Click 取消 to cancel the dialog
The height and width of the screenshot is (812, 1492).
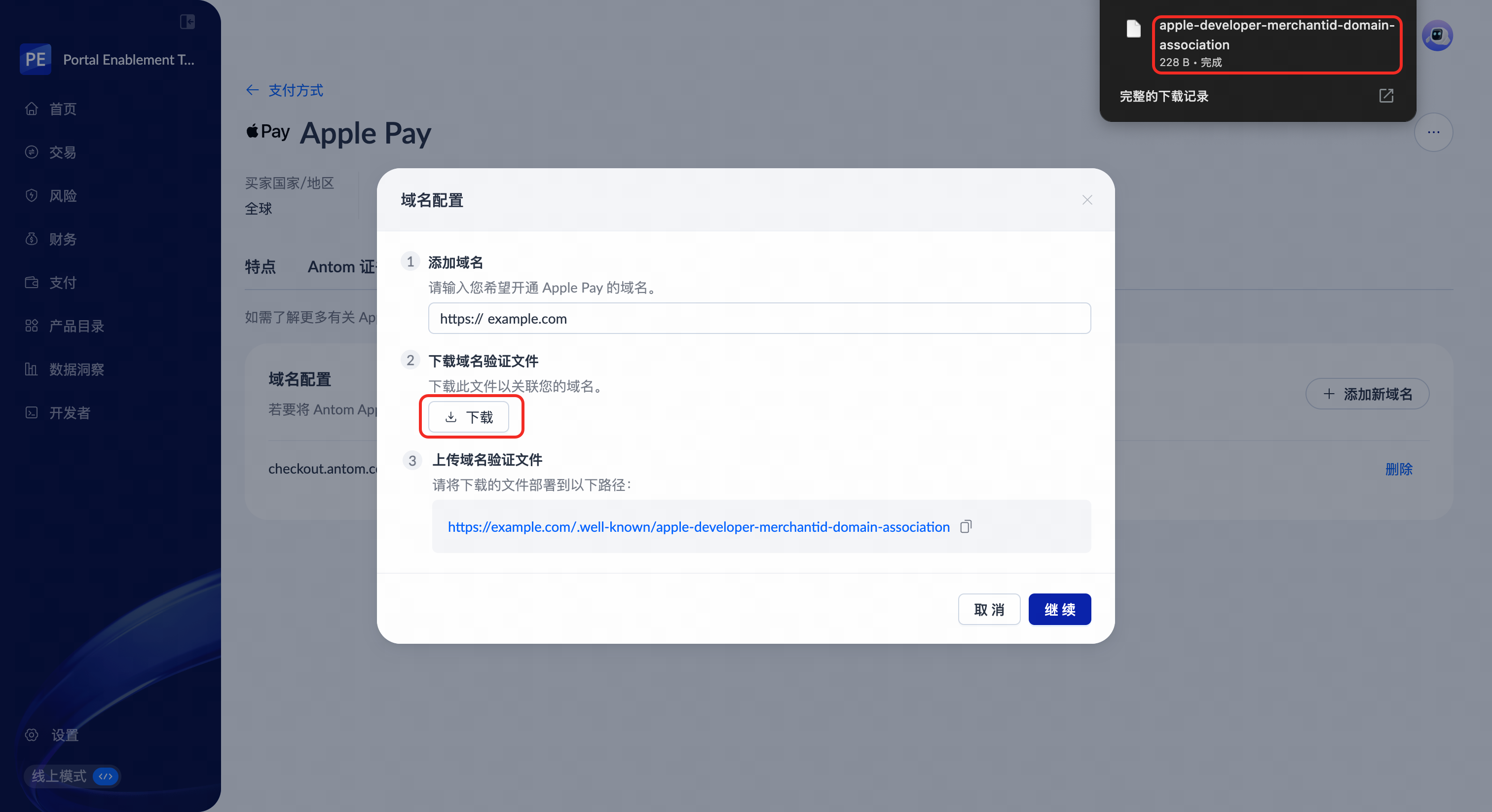pos(989,610)
